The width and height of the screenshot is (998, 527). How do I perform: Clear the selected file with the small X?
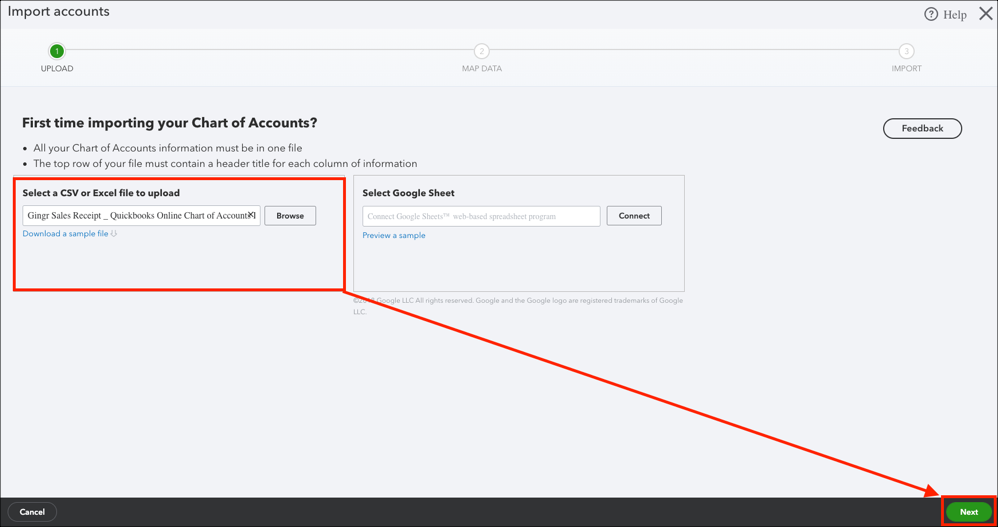coord(251,215)
